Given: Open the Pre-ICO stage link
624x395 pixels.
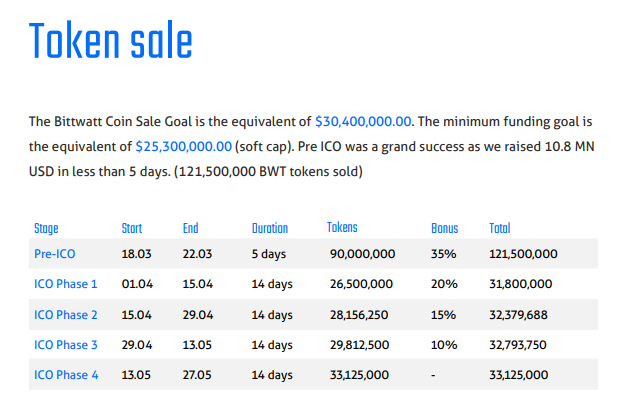Looking at the screenshot, I should [55, 254].
